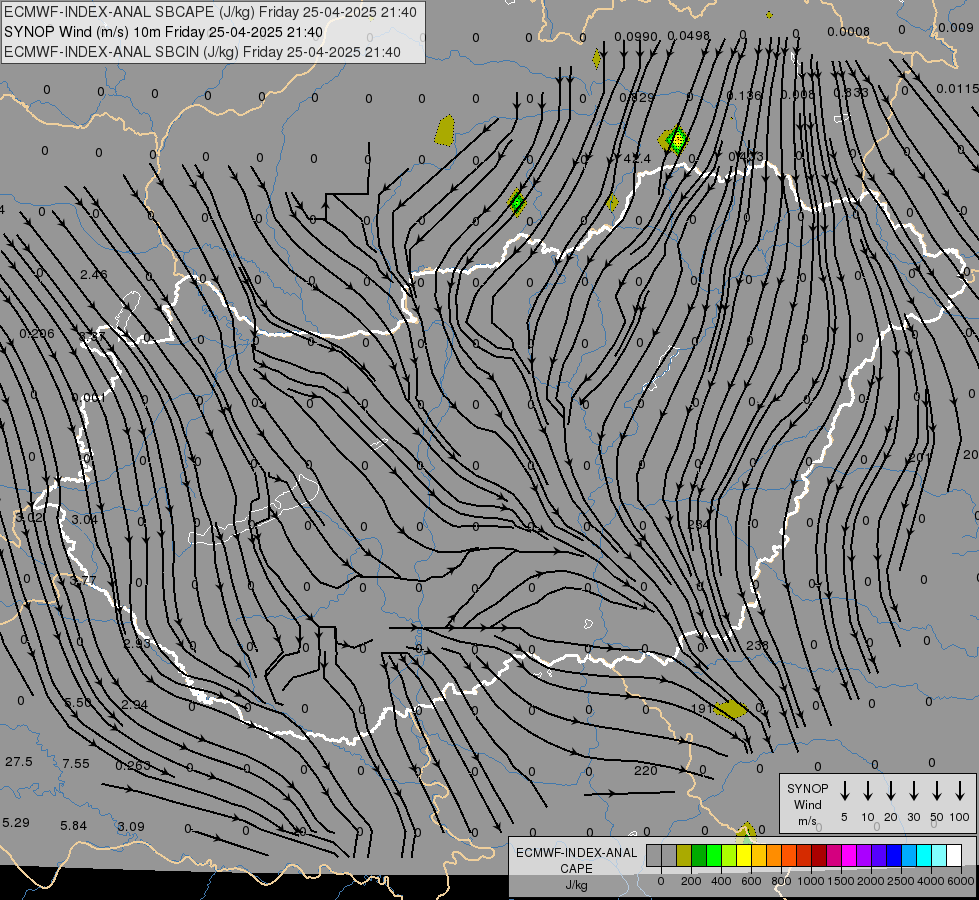Click the large olive CAPE patch near top
Viewport: 979px width, 900px height.
point(445,131)
